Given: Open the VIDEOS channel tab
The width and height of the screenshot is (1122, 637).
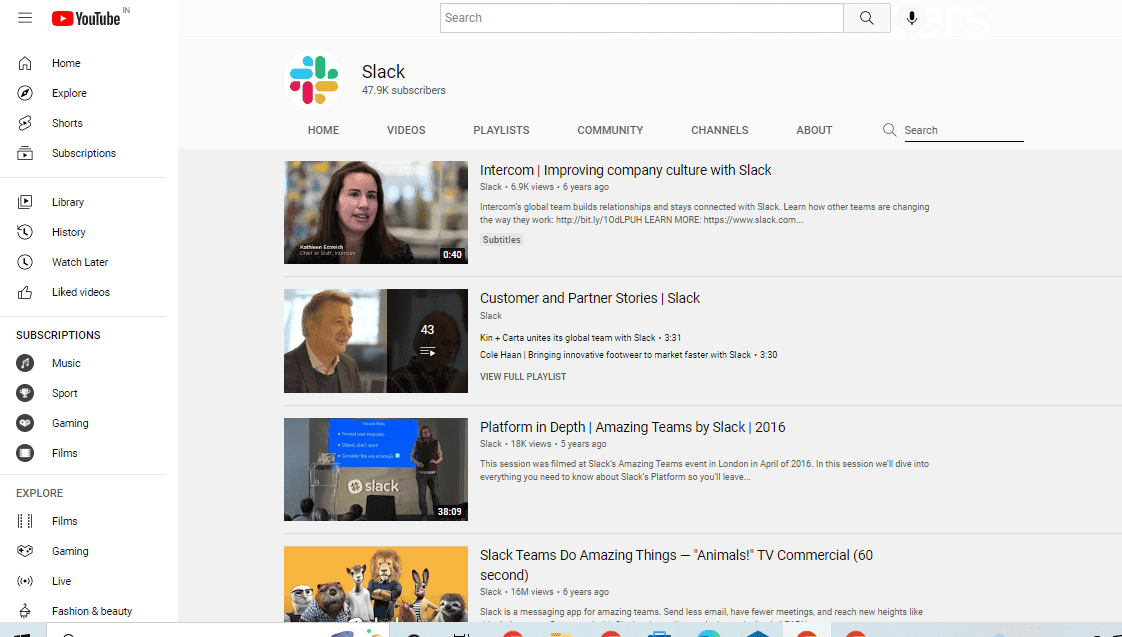Looking at the screenshot, I should [x=406, y=130].
